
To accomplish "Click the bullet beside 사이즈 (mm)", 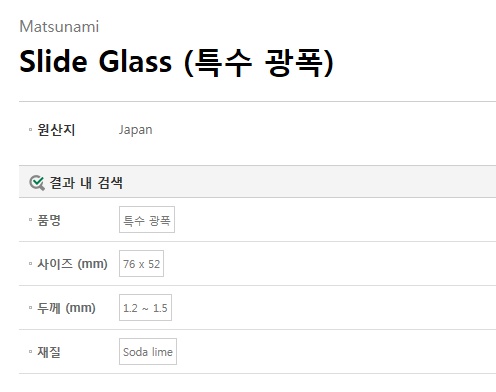I will click(30, 264).
